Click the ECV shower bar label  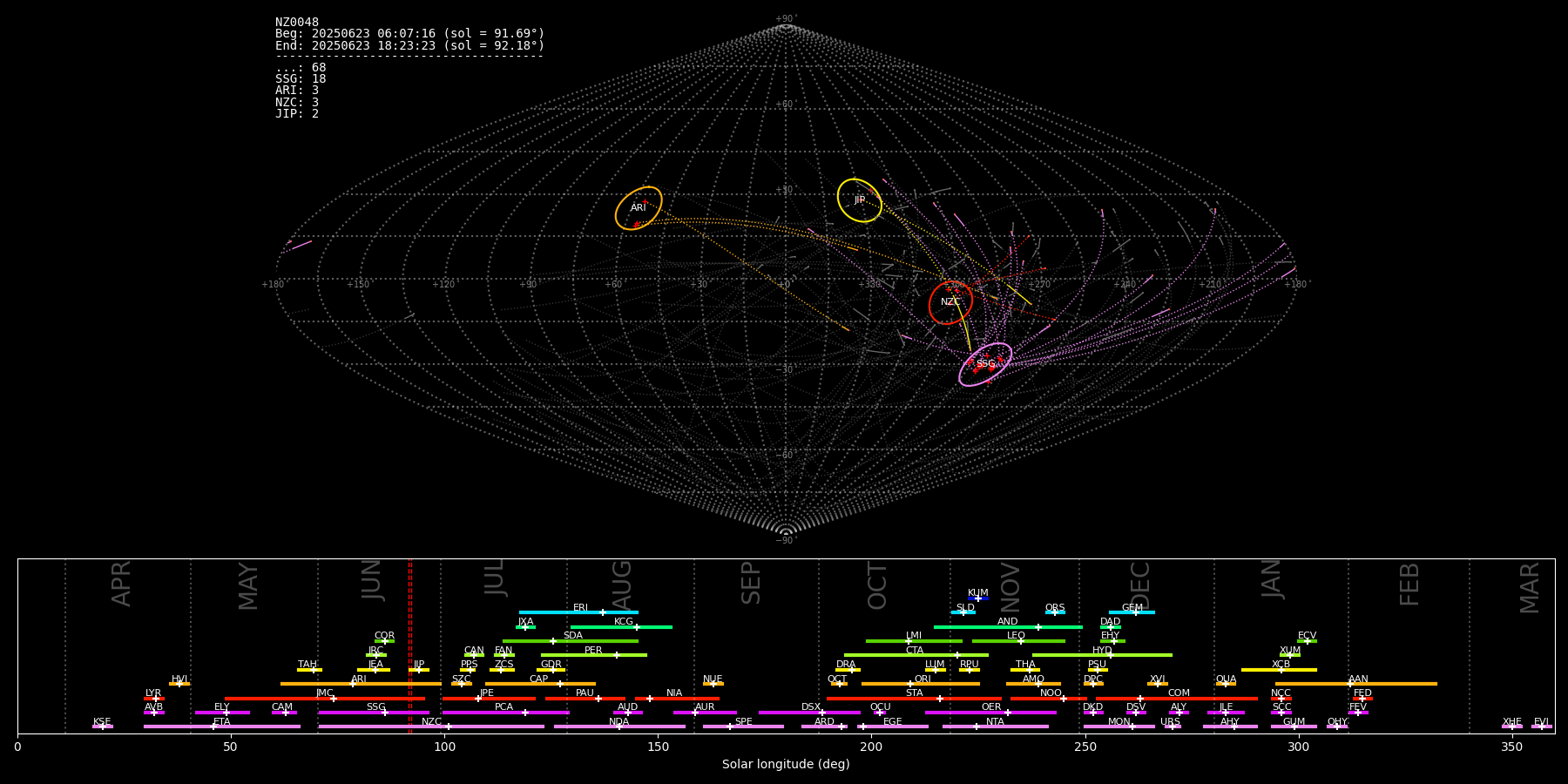(x=1307, y=636)
